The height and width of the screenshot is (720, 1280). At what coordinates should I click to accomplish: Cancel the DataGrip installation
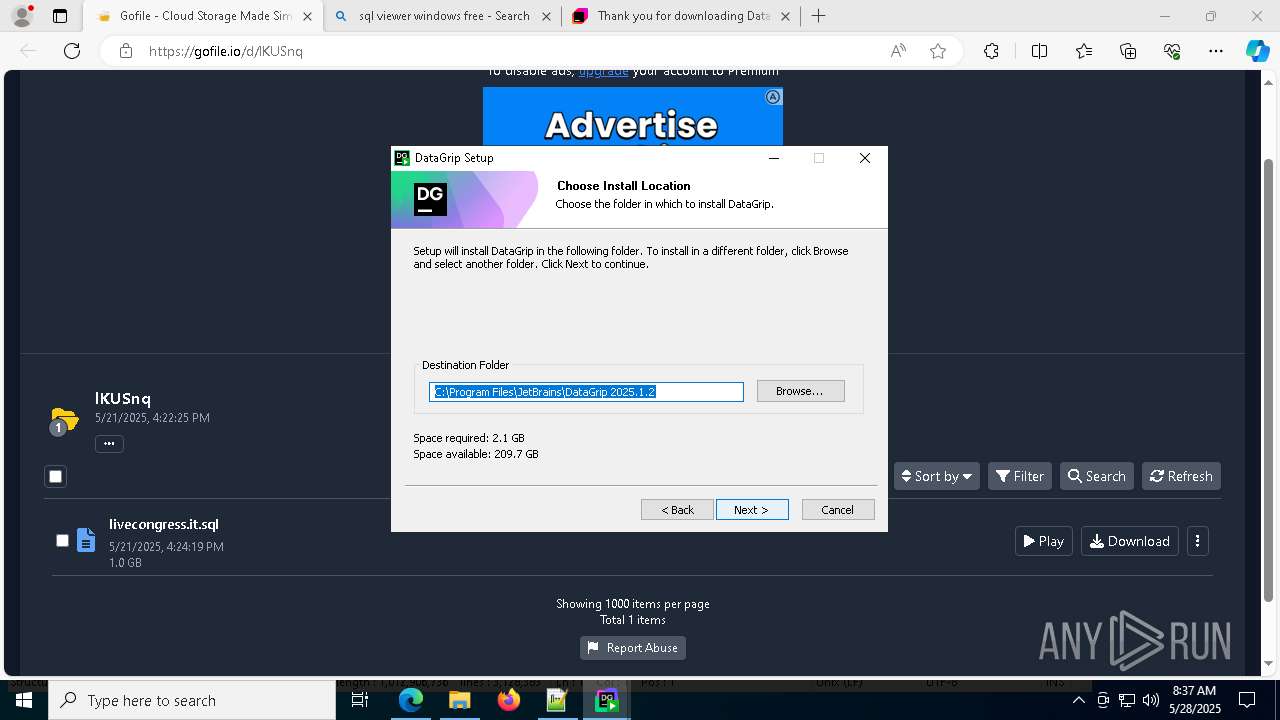(x=838, y=510)
